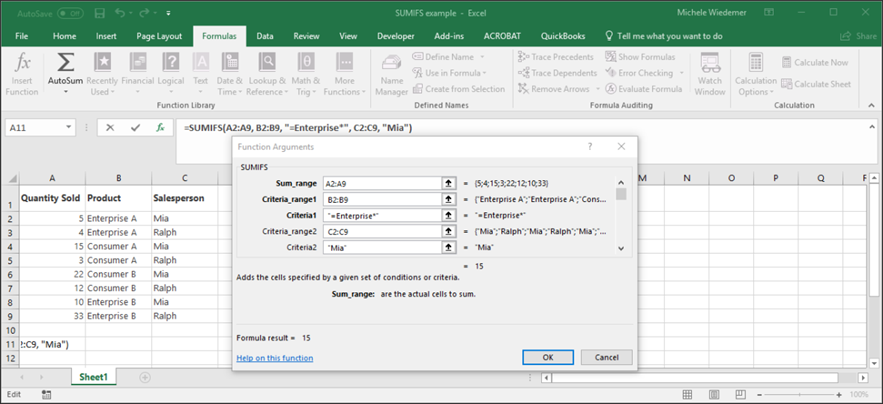Image resolution: width=883 pixels, height=404 pixels.
Task: Collapse the ribbon with the arrow
Action: coord(872,105)
